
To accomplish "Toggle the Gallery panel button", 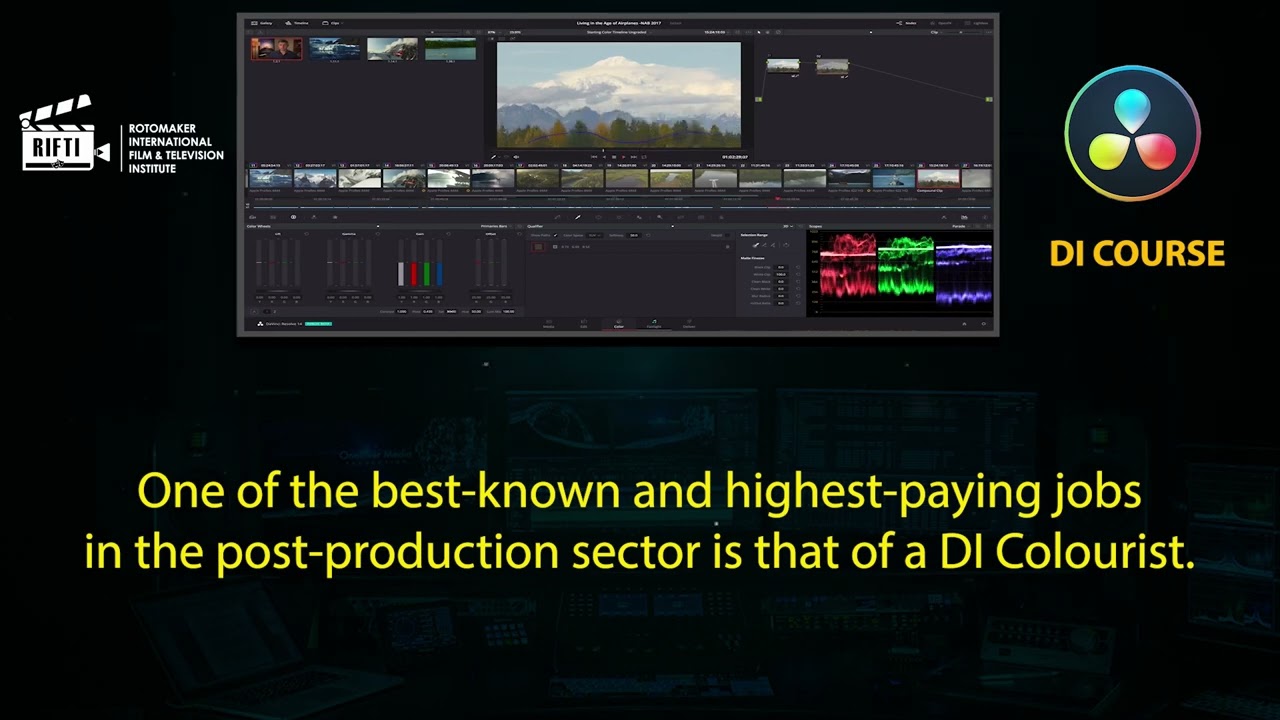I will coord(262,23).
